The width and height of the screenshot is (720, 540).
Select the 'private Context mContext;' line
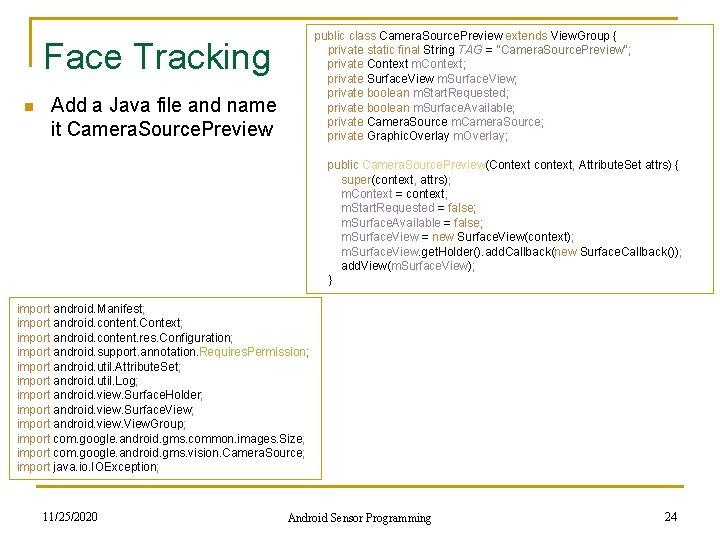coord(396,64)
